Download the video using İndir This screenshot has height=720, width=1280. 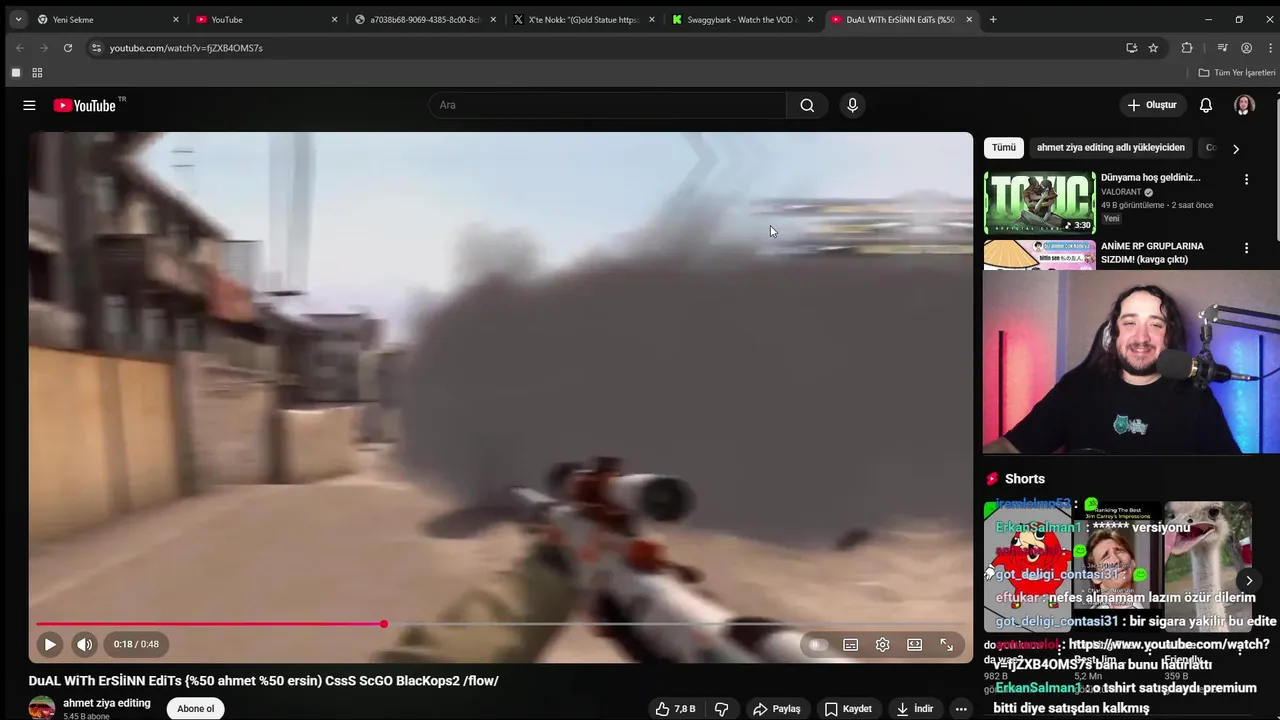pos(915,709)
